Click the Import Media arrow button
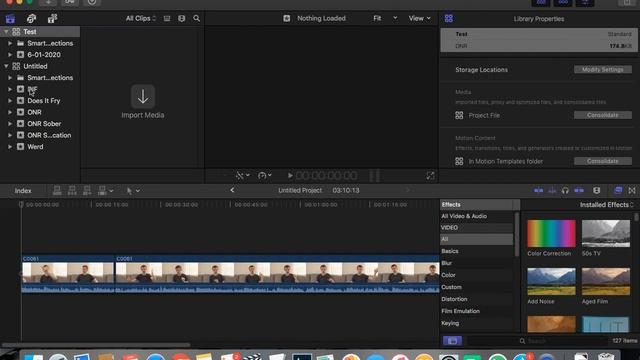Image resolution: width=640 pixels, height=360 pixels. click(x=143, y=96)
